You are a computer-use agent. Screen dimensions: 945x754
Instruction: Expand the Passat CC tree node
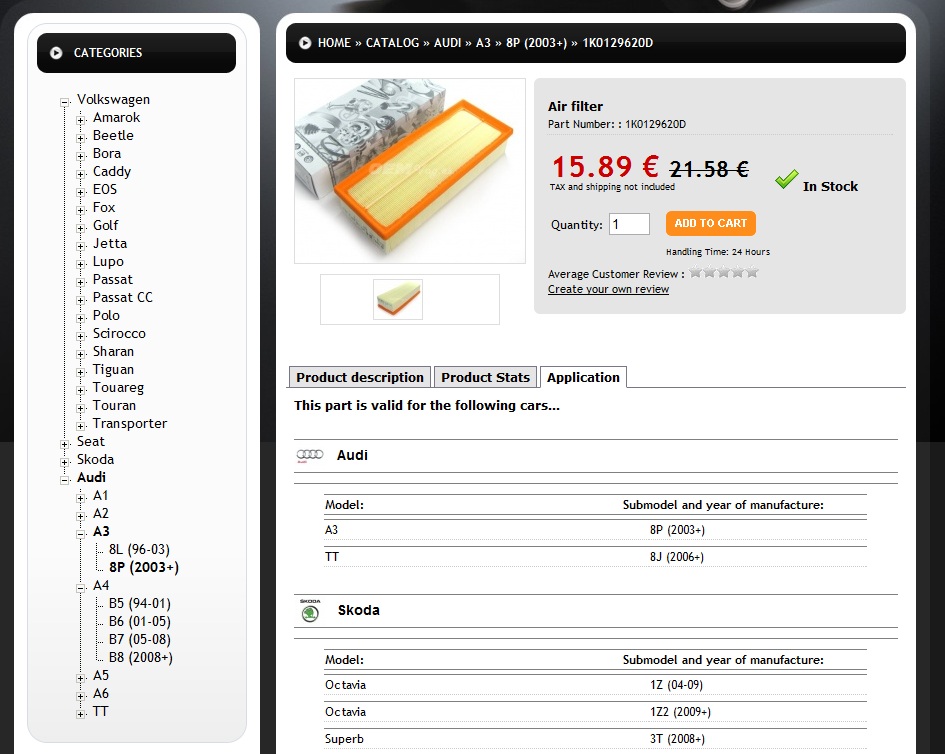[81, 300]
